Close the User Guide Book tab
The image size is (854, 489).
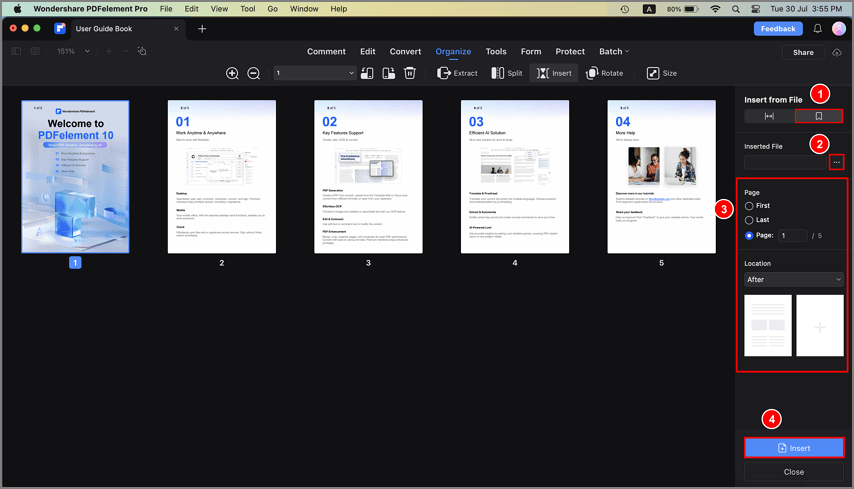[x=176, y=29]
